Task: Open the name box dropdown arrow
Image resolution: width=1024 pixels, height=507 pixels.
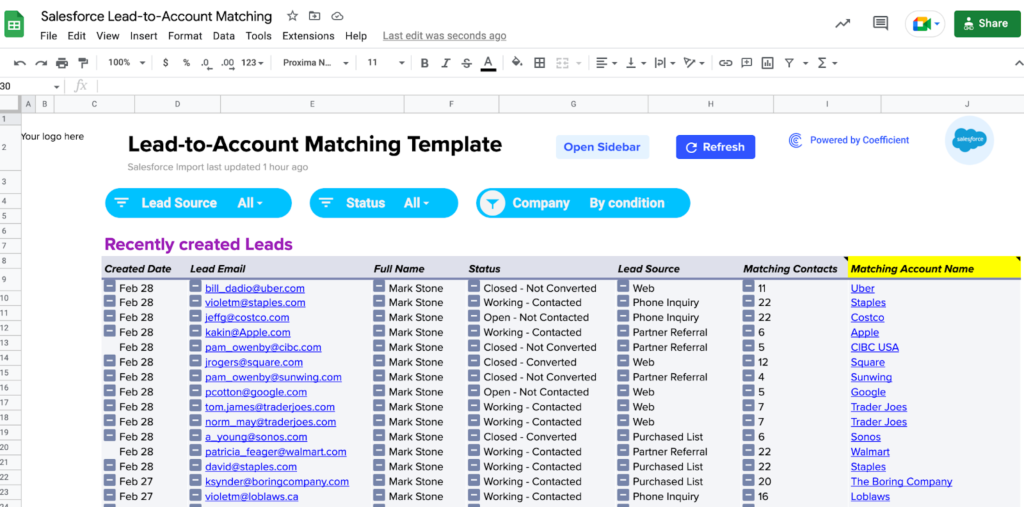Action: pyautogui.click(x=57, y=86)
